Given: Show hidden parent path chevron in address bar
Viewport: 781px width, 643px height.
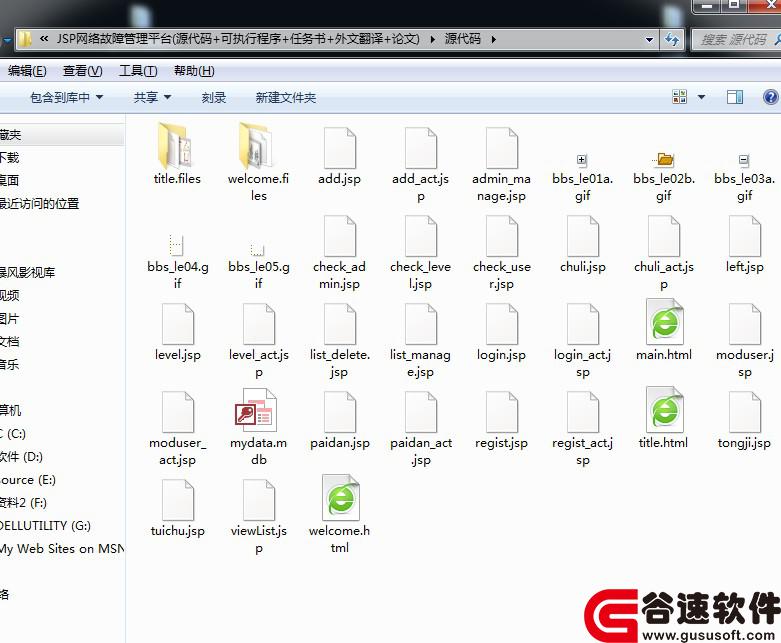Looking at the screenshot, I should (x=44, y=39).
